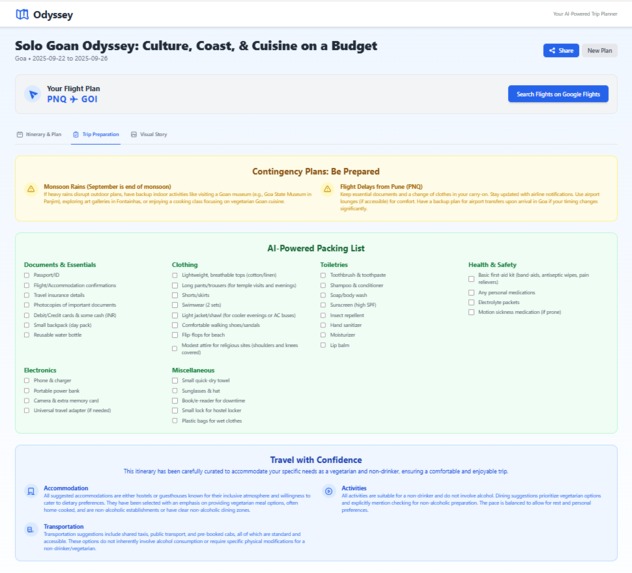632x573 pixels.
Task: Check Small lock for hostel locker
Action: (x=175, y=411)
